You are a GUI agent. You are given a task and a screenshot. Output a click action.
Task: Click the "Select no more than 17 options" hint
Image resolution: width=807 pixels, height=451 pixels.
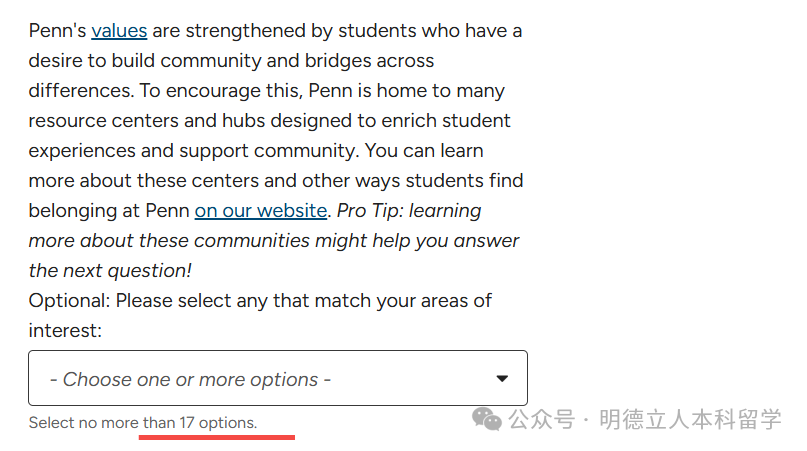142,423
